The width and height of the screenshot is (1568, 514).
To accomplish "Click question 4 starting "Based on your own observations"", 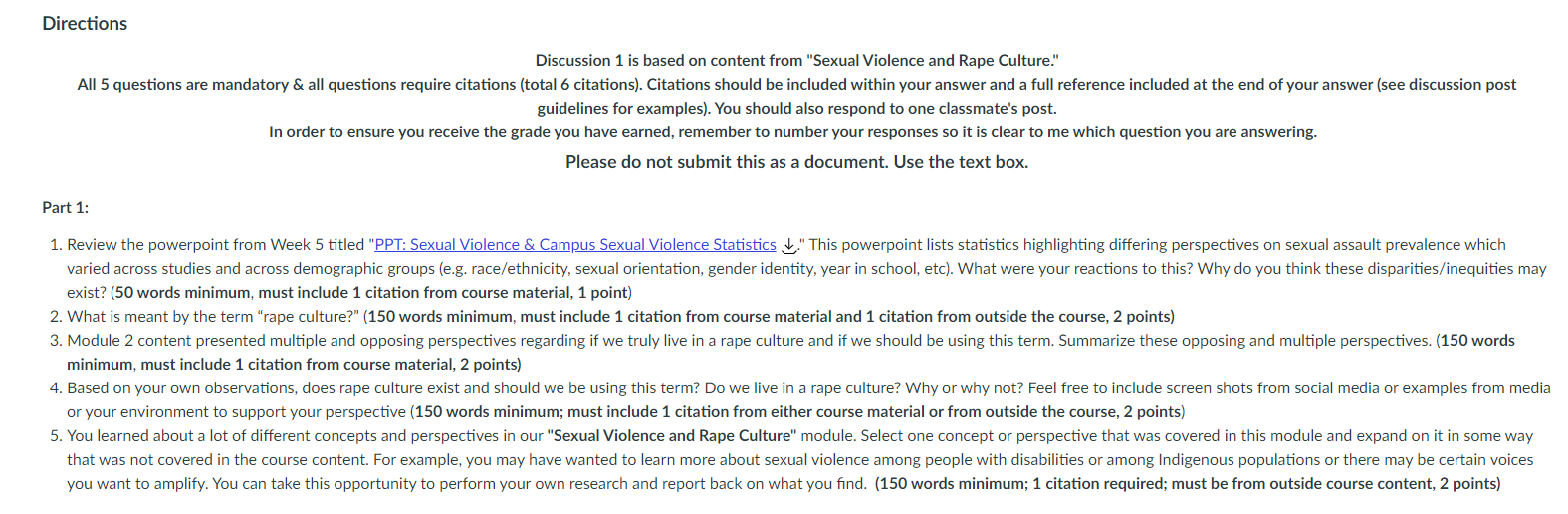I will click(808, 400).
